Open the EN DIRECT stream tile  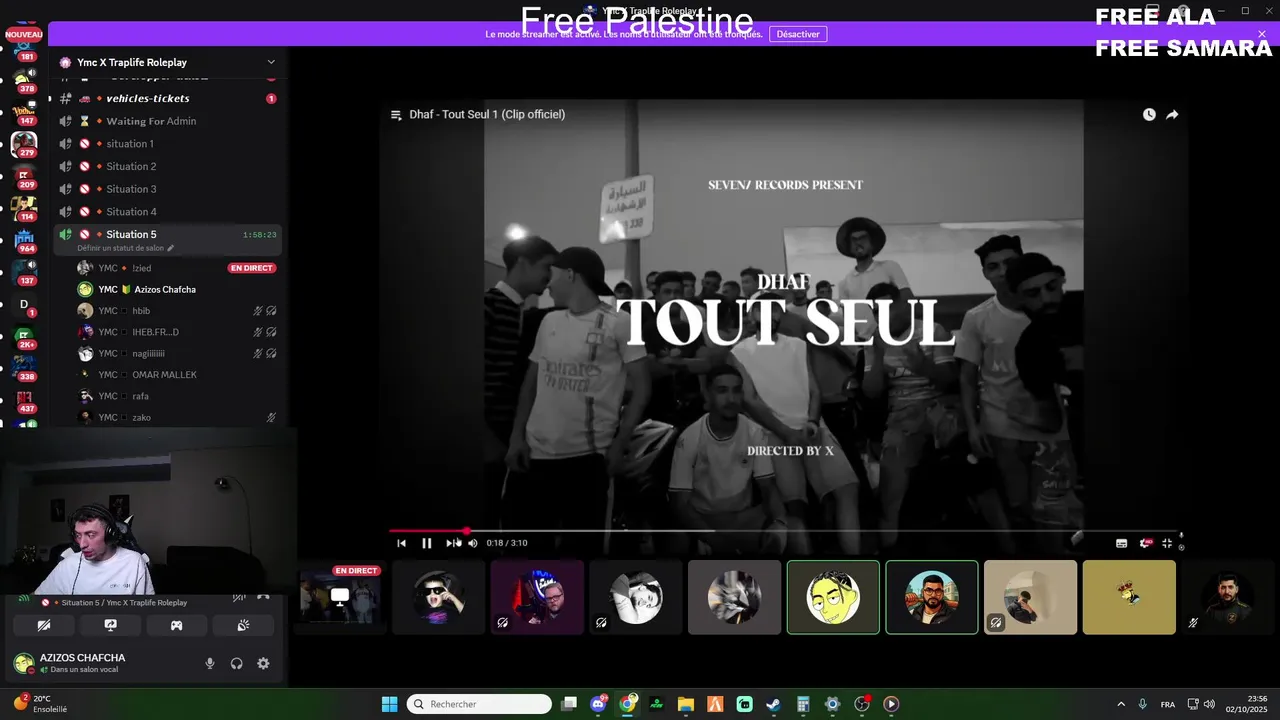tap(340, 597)
